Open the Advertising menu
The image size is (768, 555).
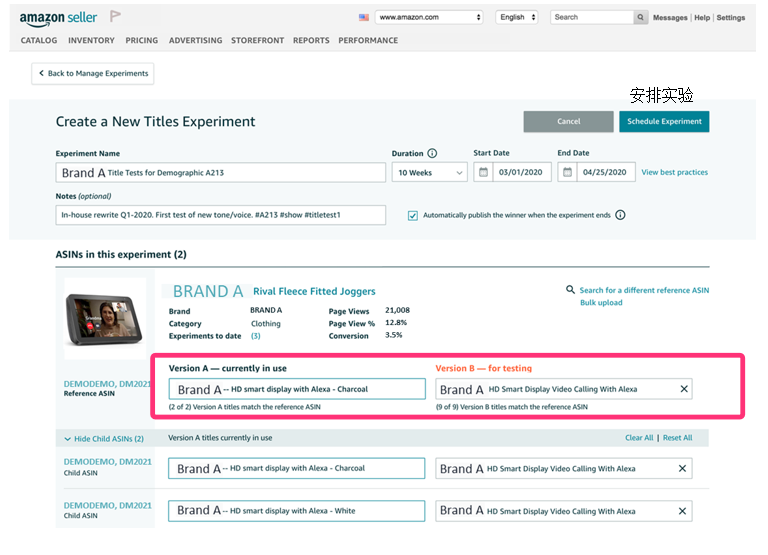195,41
